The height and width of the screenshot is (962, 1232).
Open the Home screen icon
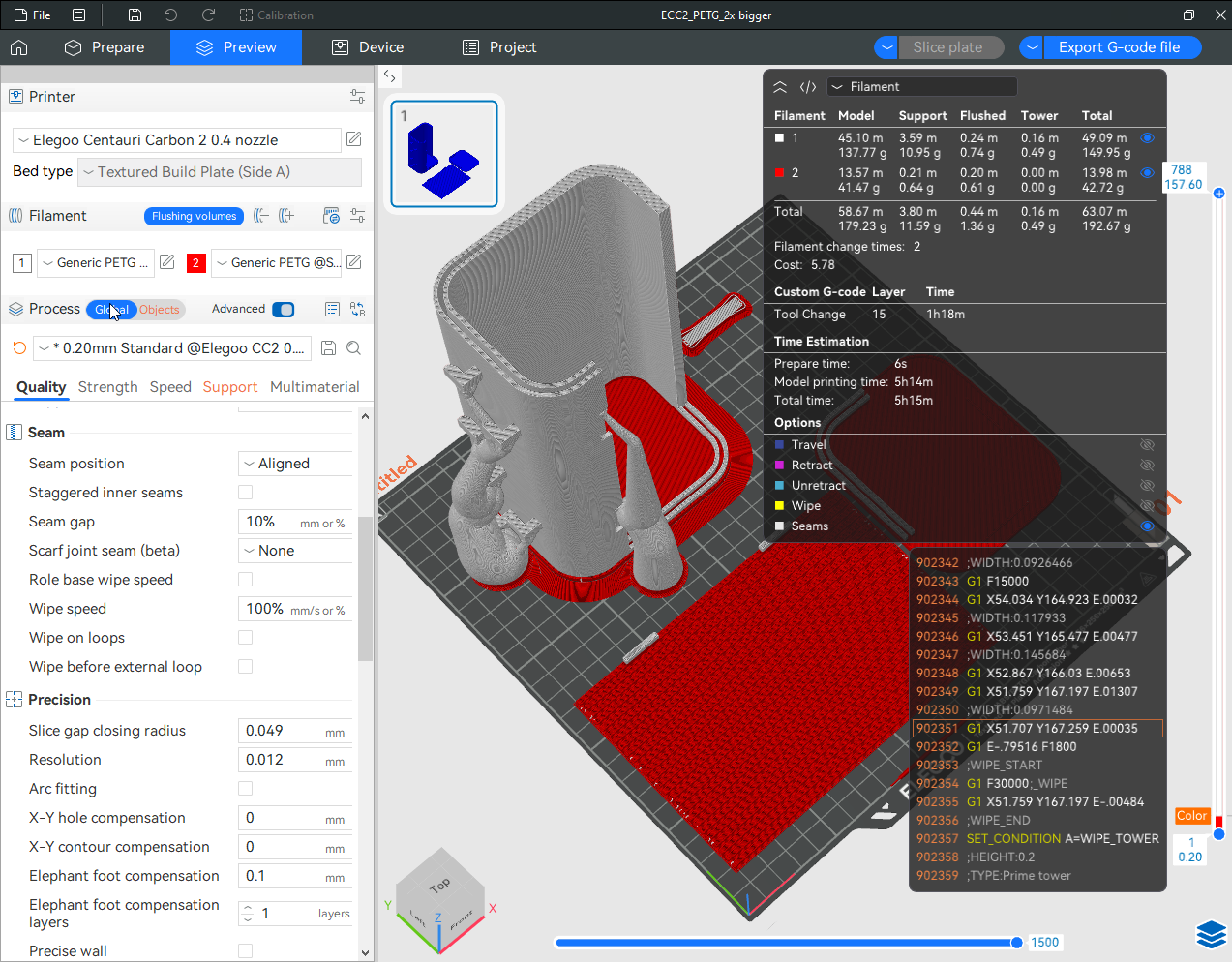tap(18, 47)
